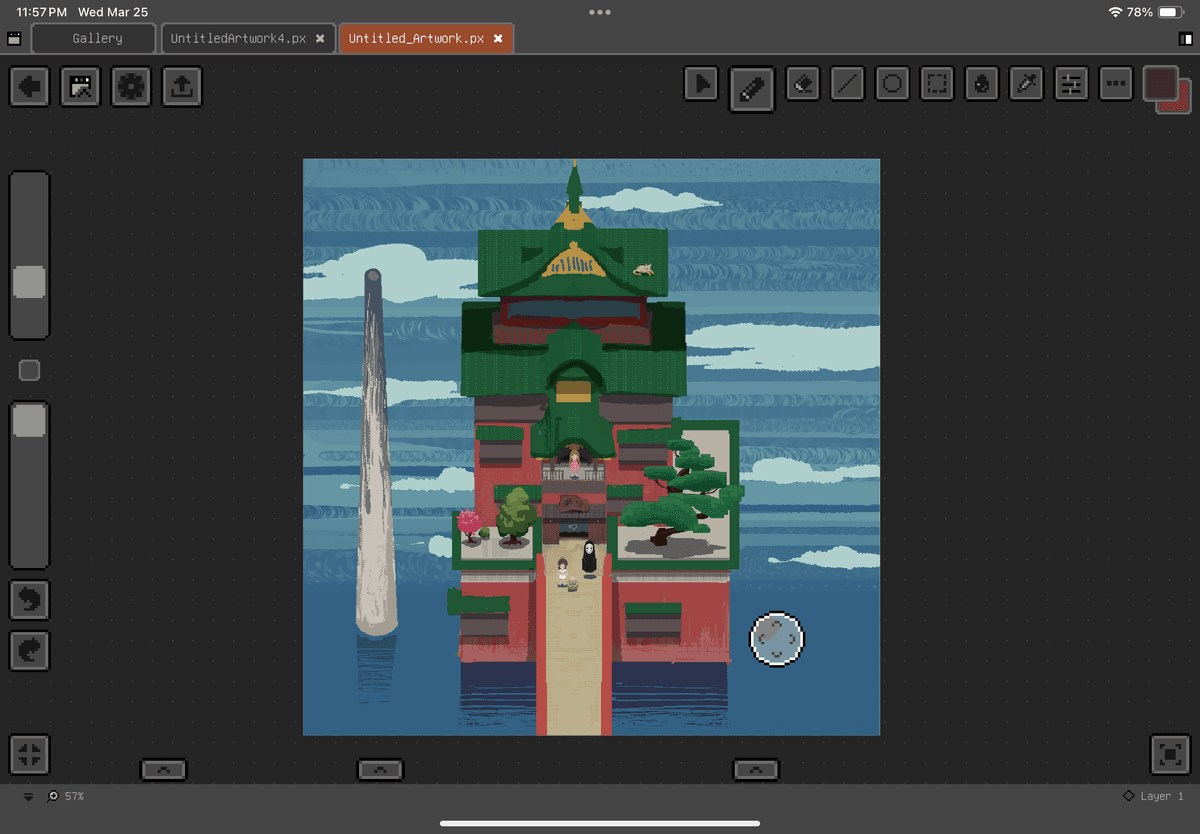Toggle the right sidebar panel icon
Image resolution: width=1200 pixels, height=834 pixels.
1186,39
